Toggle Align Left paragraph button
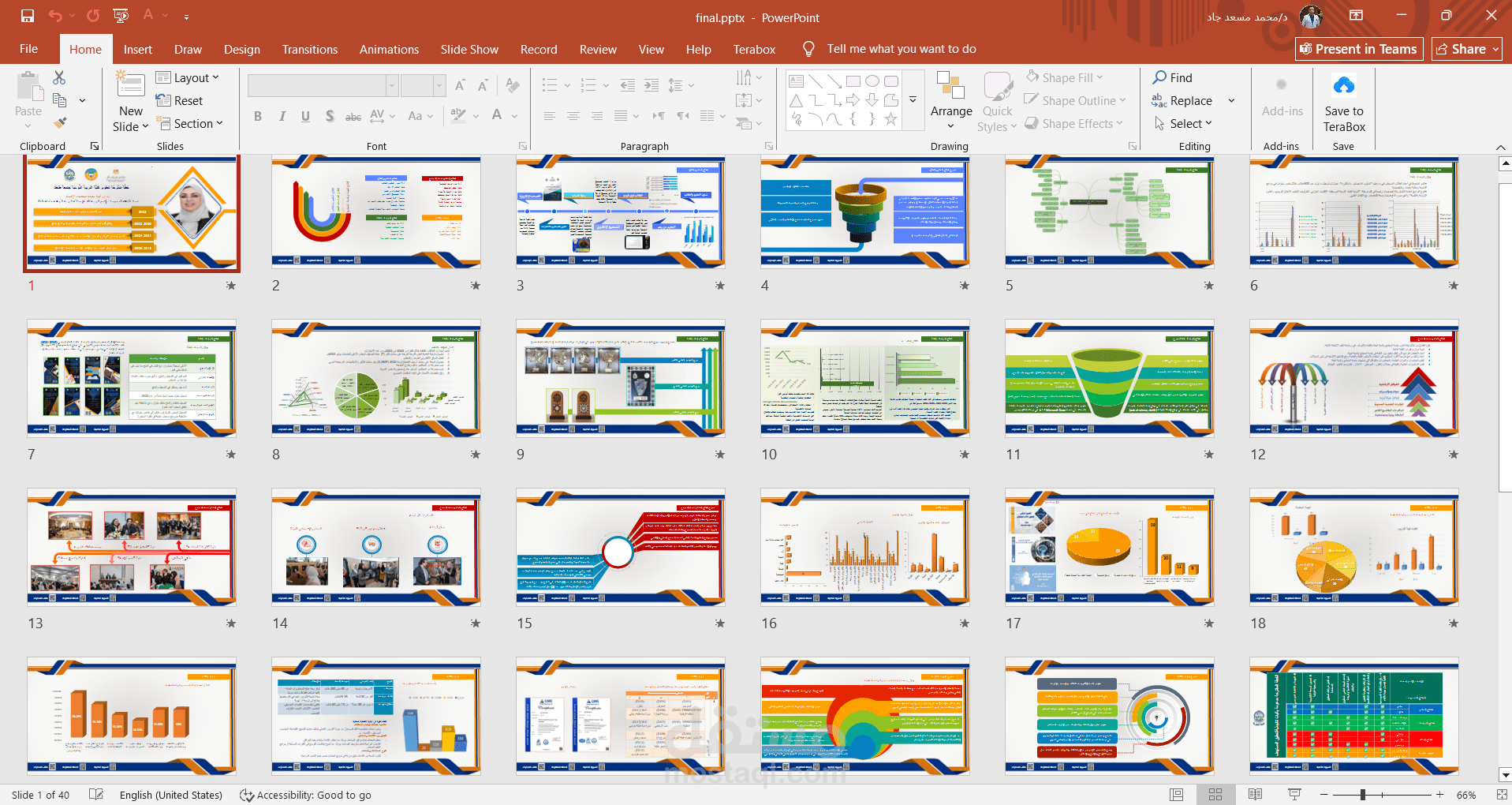 550,116
